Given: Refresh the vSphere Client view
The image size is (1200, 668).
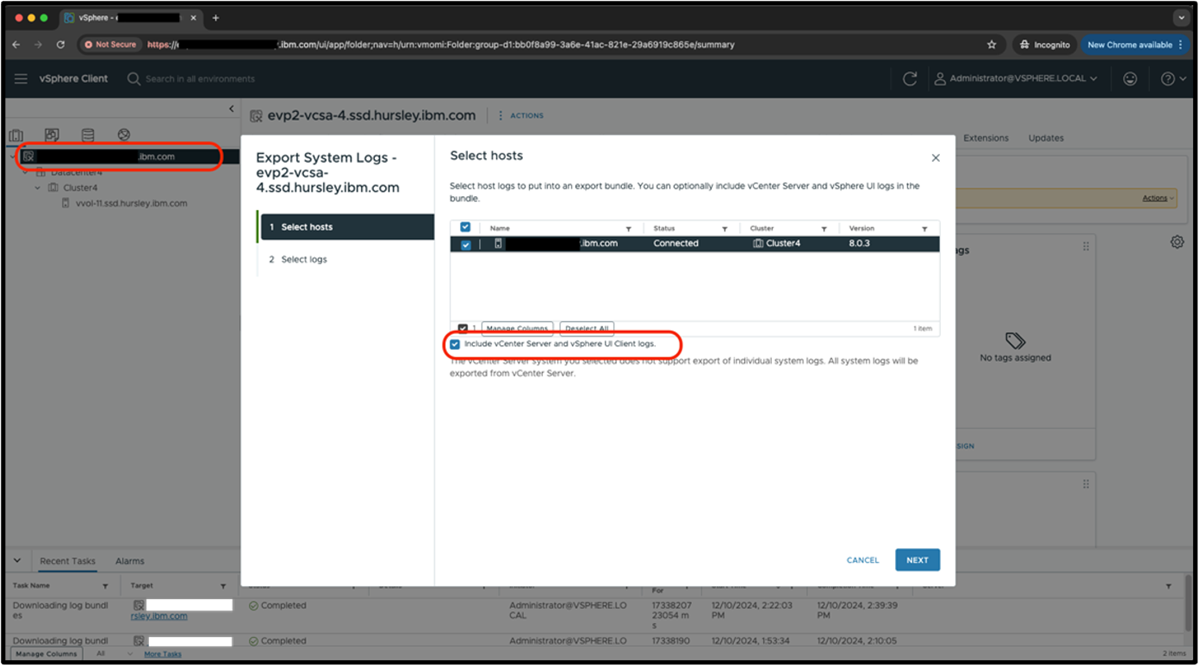Looking at the screenshot, I should [x=909, y=79].
